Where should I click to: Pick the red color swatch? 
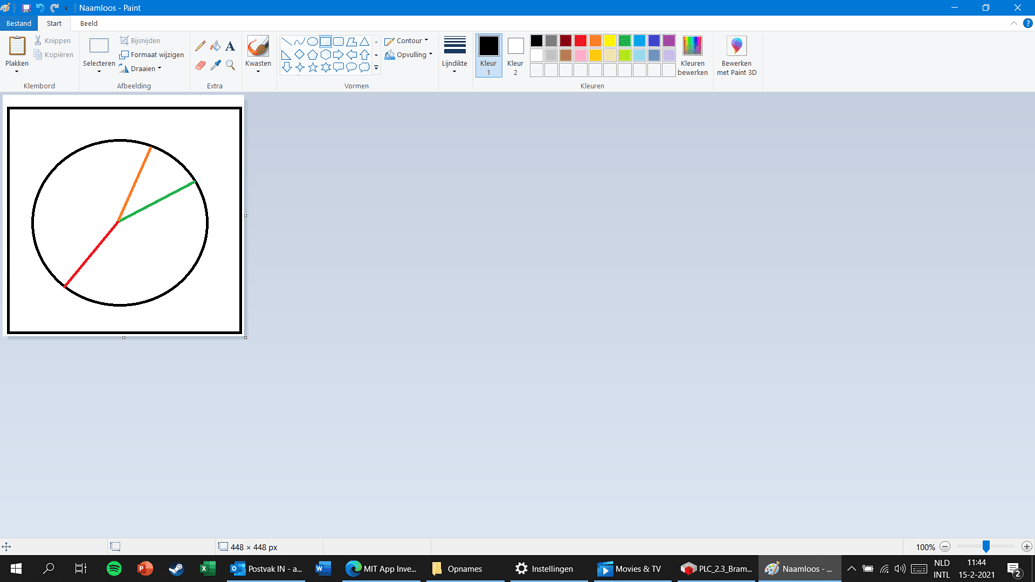[580, 41]
